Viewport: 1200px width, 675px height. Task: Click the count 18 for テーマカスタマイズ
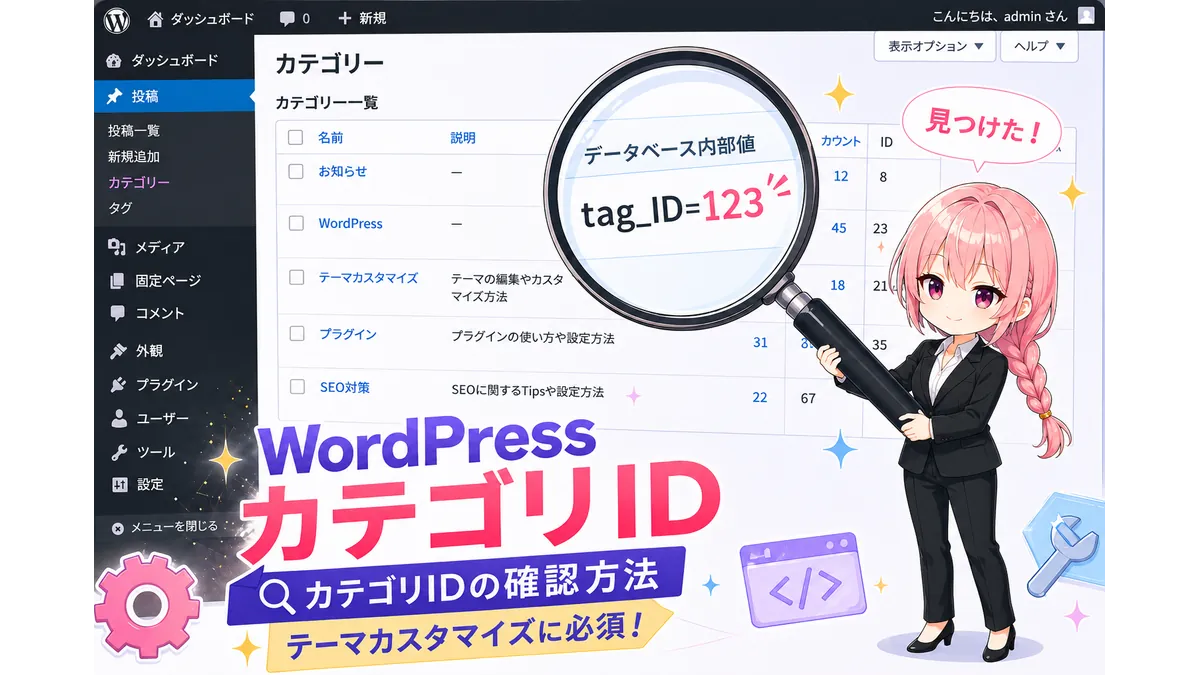tap(837, 285)
